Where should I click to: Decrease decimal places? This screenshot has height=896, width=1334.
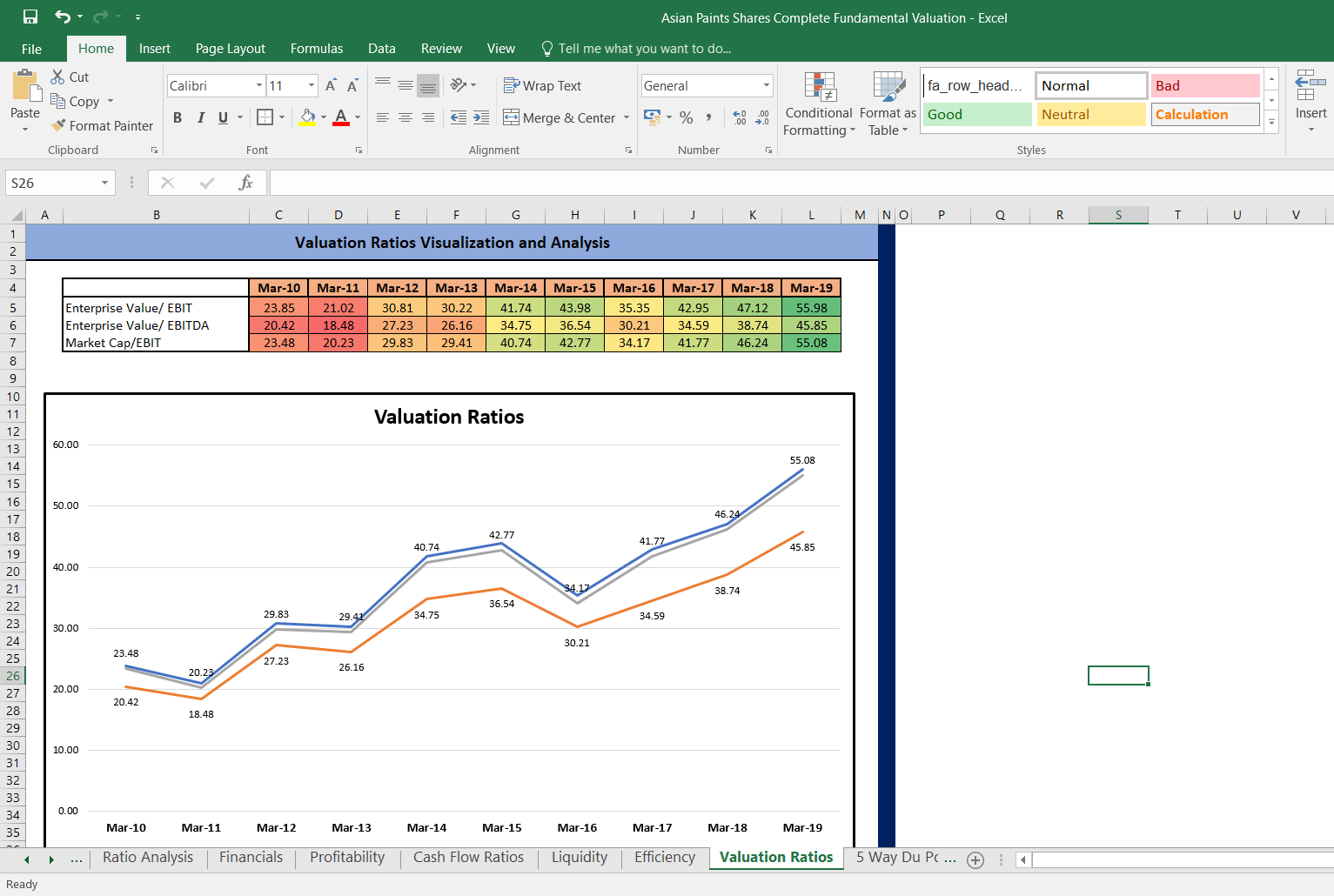[x=762, y=117]
